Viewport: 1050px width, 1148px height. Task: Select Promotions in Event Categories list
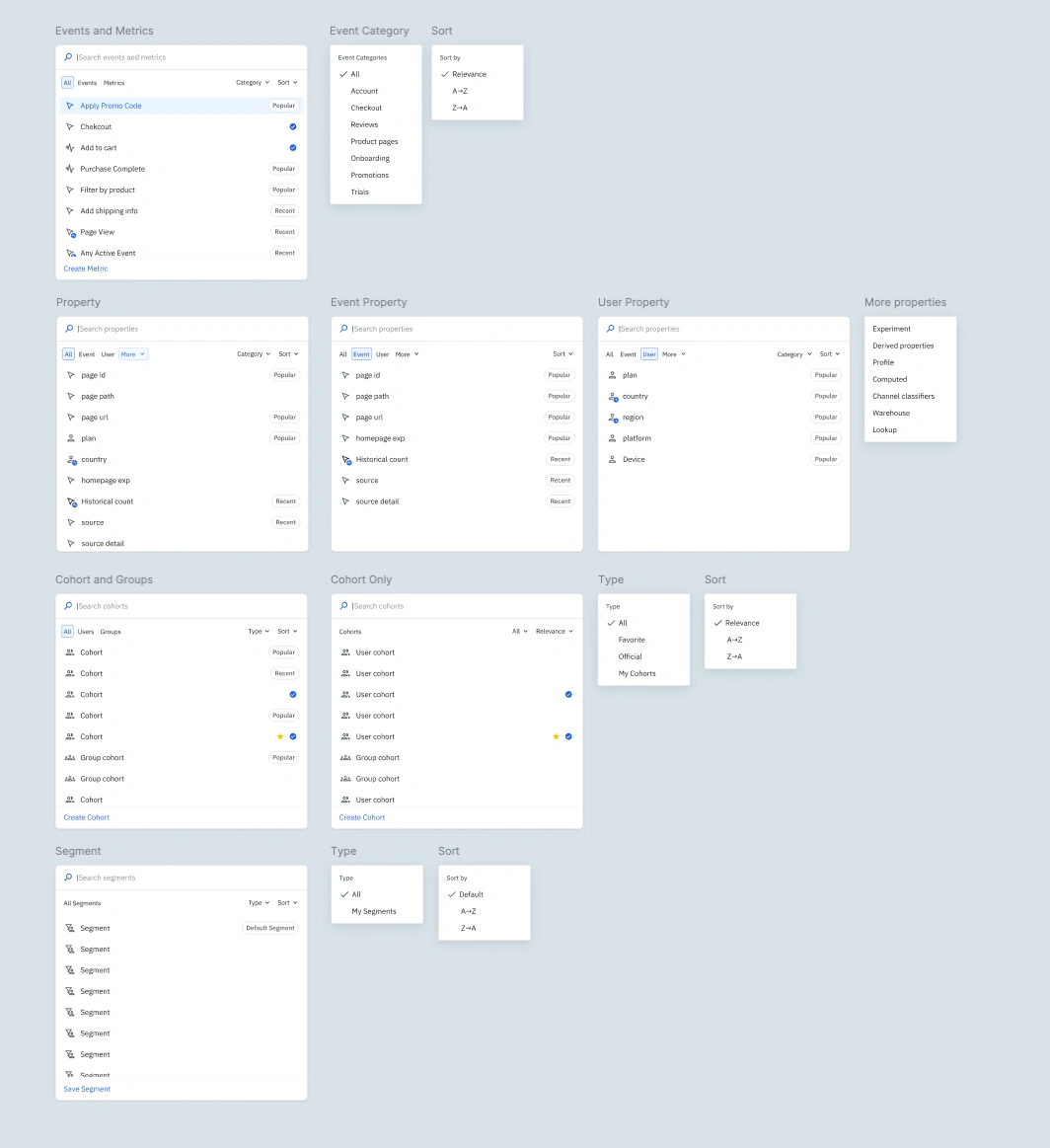pyautogui.click(x=369, y=176)
